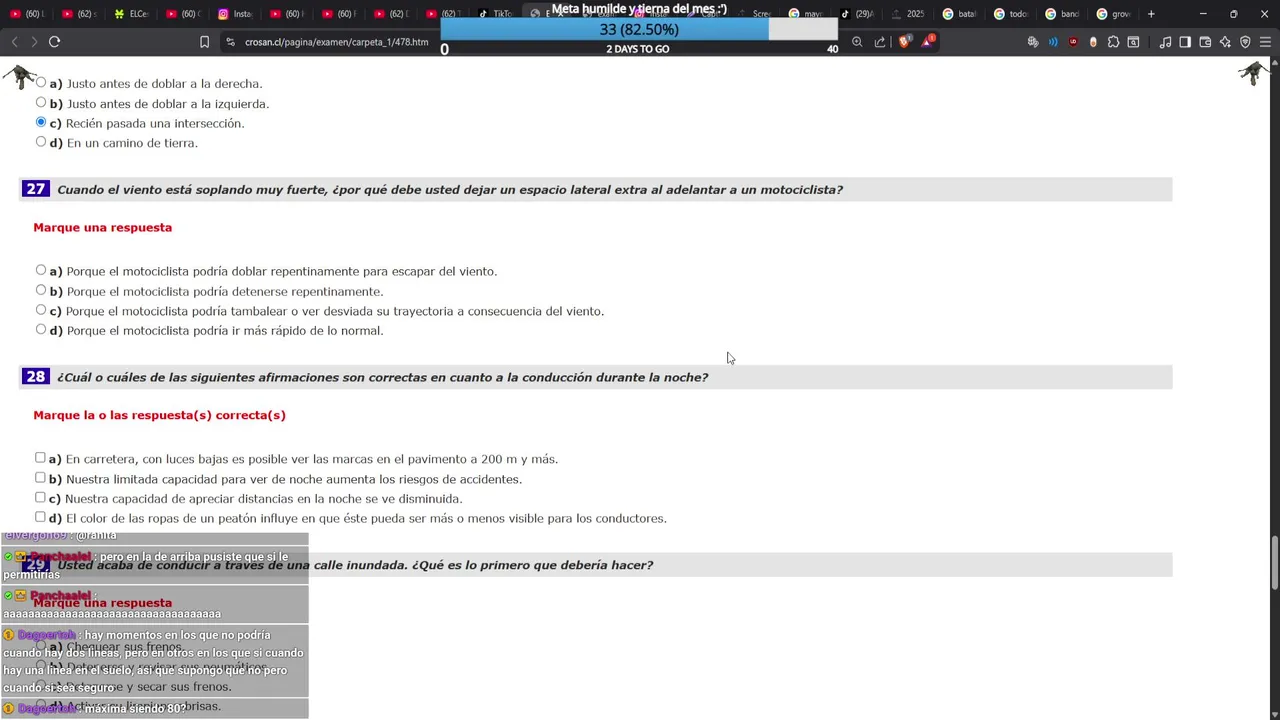Viewport: 1280px width, 720px height.
Task: Check box c) capacidad de apreciar distancias
Action: [40, 497]
